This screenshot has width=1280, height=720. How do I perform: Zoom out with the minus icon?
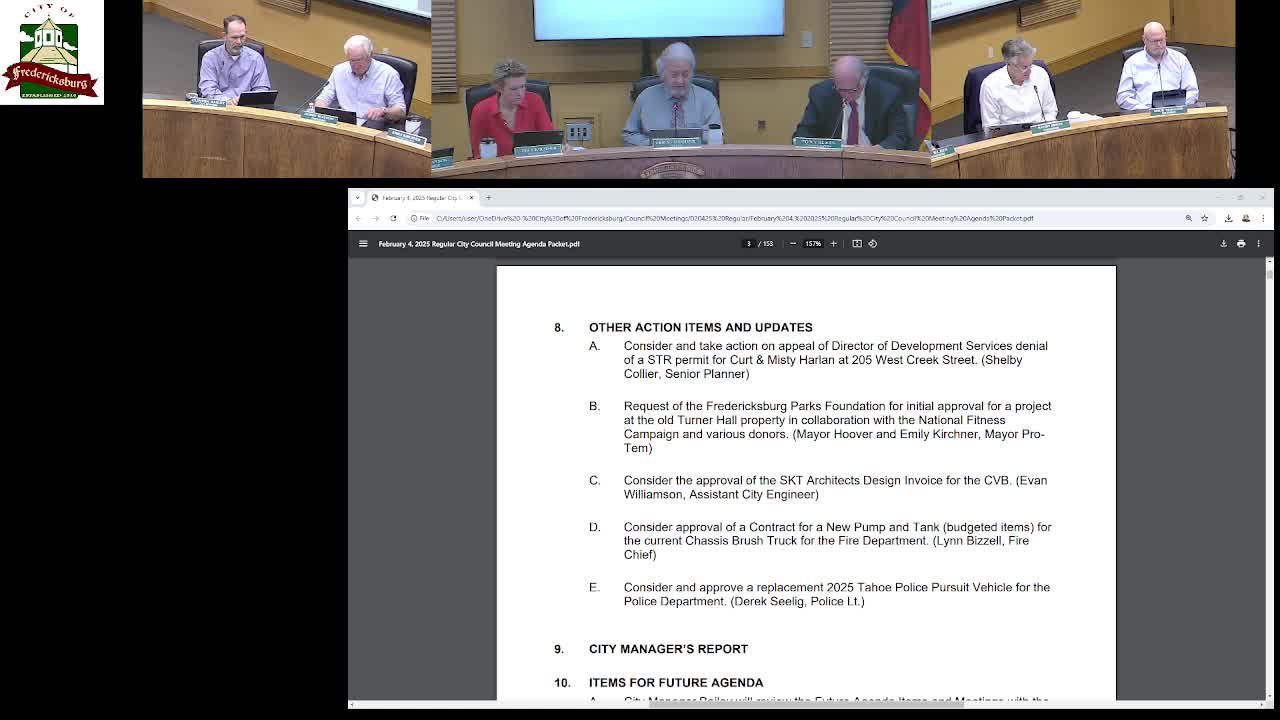coord(793,244)
